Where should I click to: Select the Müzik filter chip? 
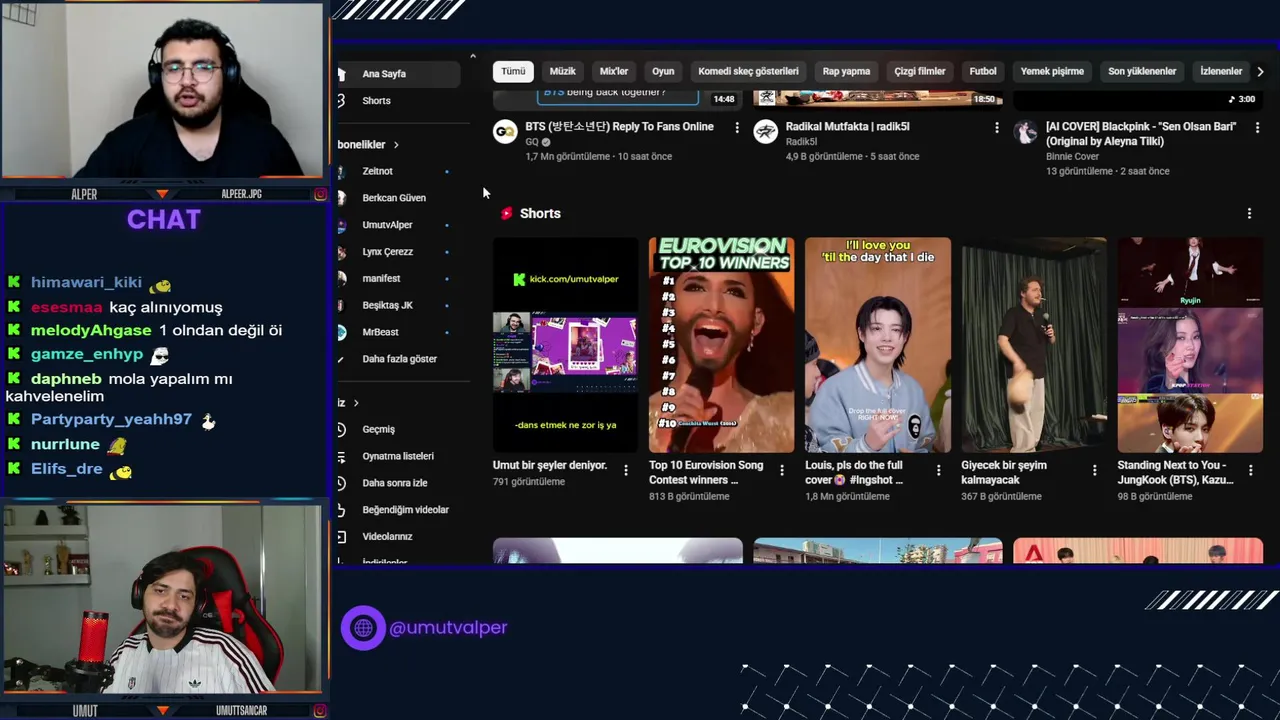[x=562, y=71]
